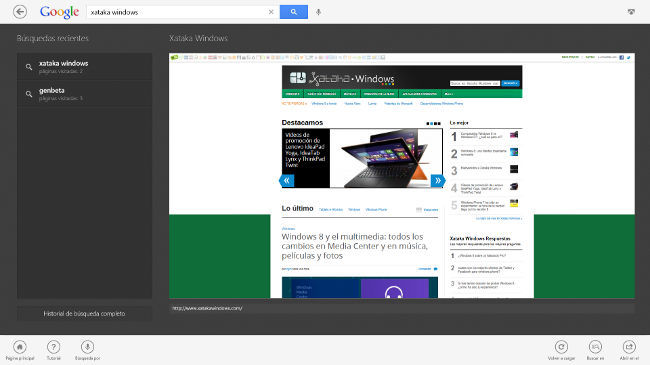
Task: Click the 'Lo último' heading
Action: (x=298, y=208)
